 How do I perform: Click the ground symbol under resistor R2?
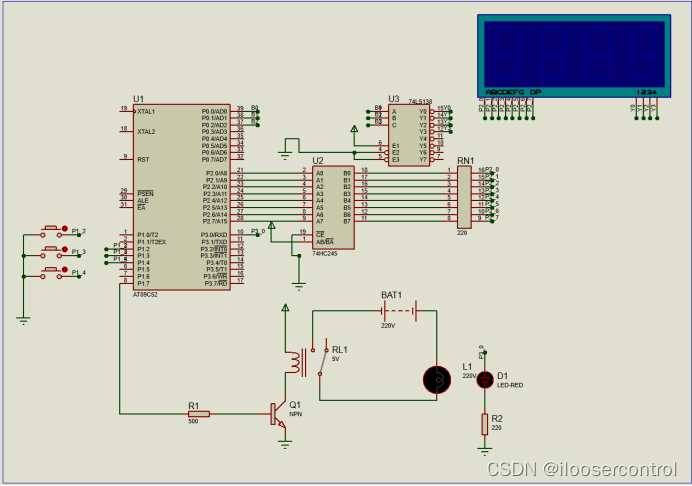pos(485,451)
